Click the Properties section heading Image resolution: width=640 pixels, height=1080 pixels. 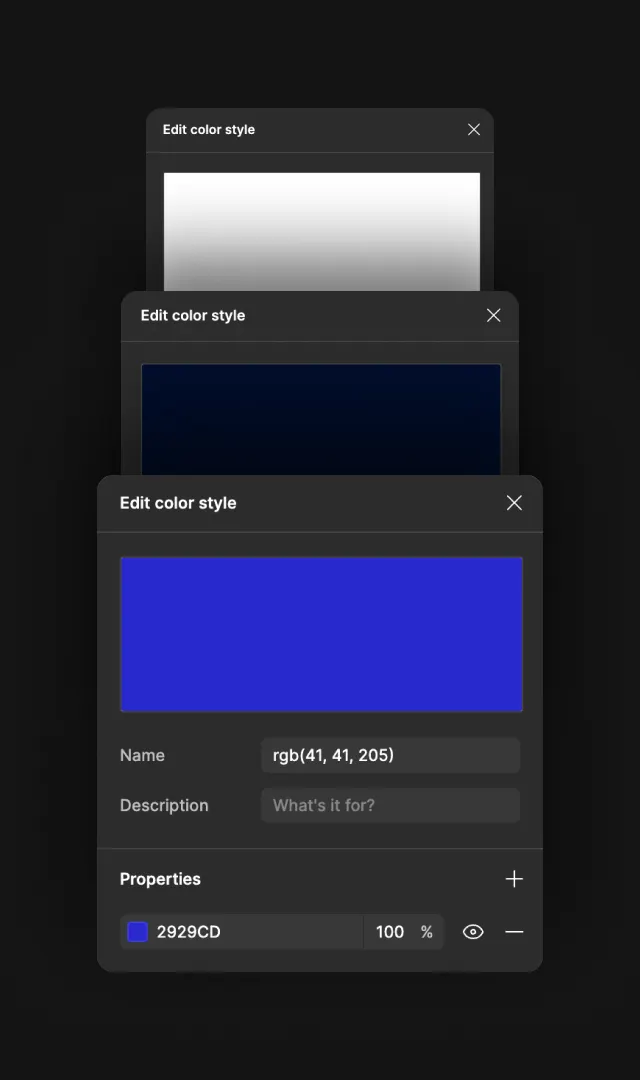(x=161, y=879)
